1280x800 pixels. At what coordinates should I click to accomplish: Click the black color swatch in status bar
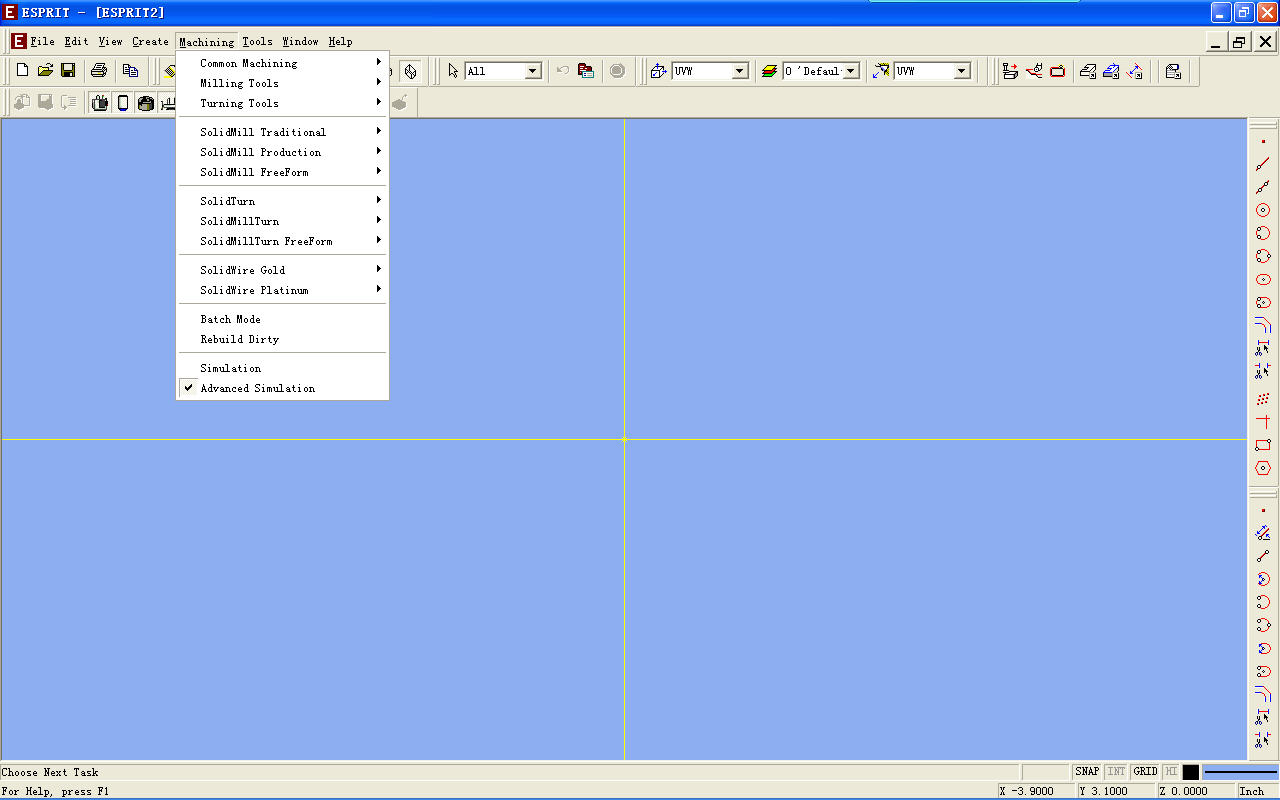click(x=1190, y=772)
